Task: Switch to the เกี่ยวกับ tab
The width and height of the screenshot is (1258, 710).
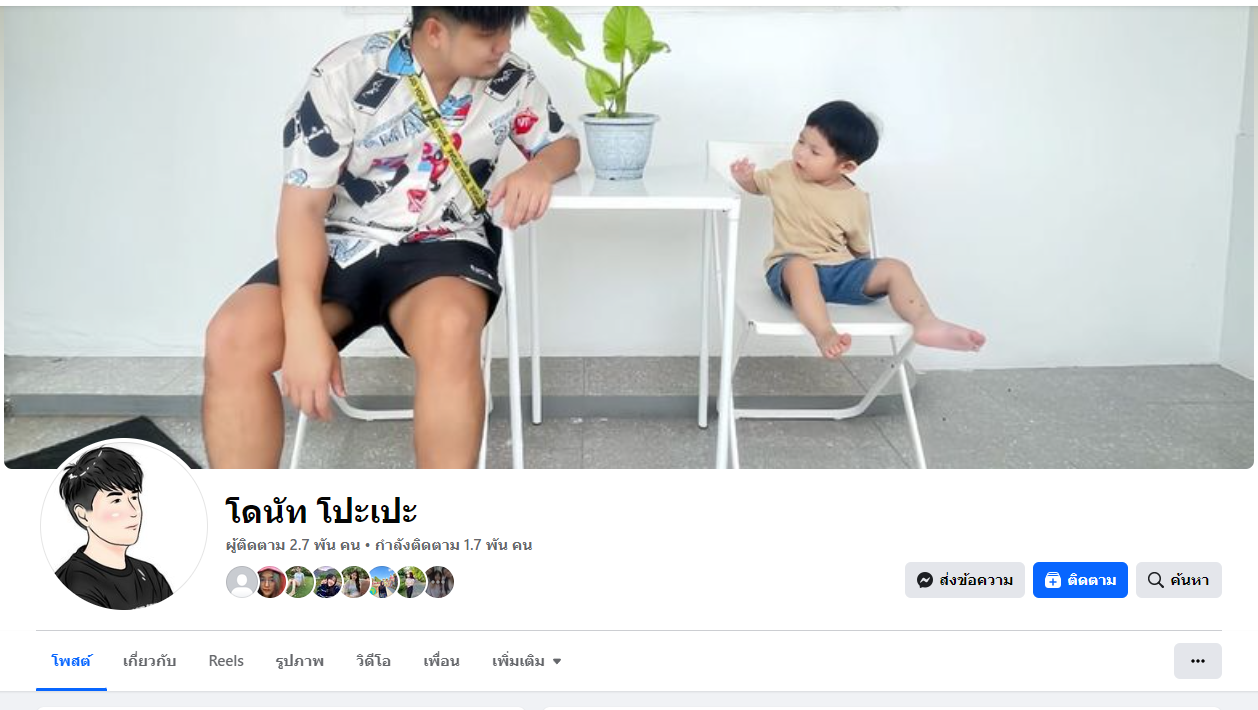Action: click(x=149, y=661)
